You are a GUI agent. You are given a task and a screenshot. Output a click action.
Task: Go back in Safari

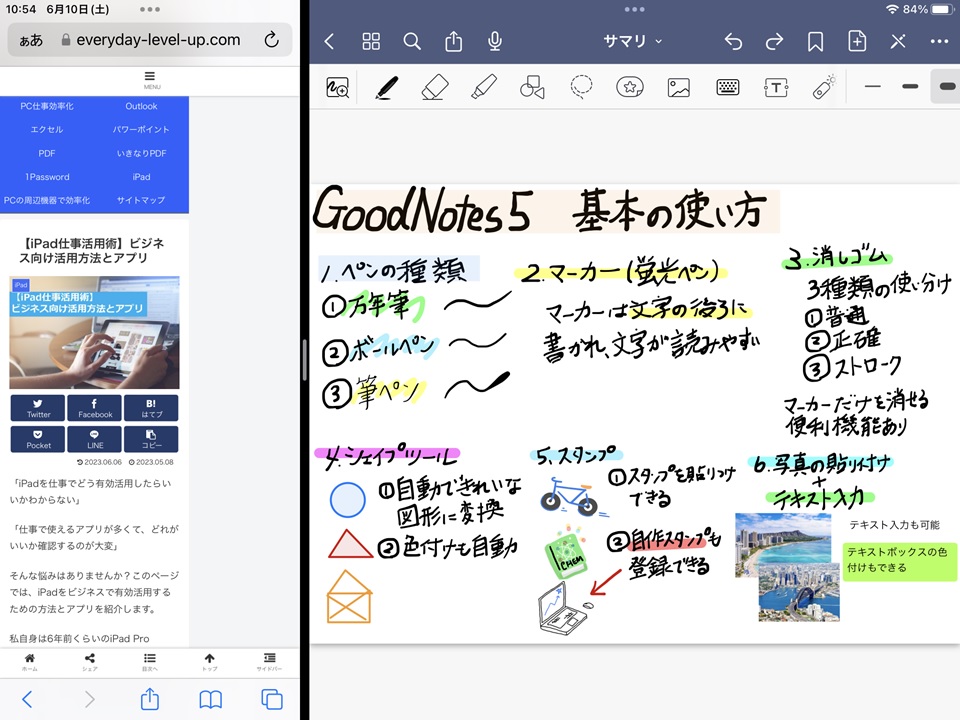28,699
